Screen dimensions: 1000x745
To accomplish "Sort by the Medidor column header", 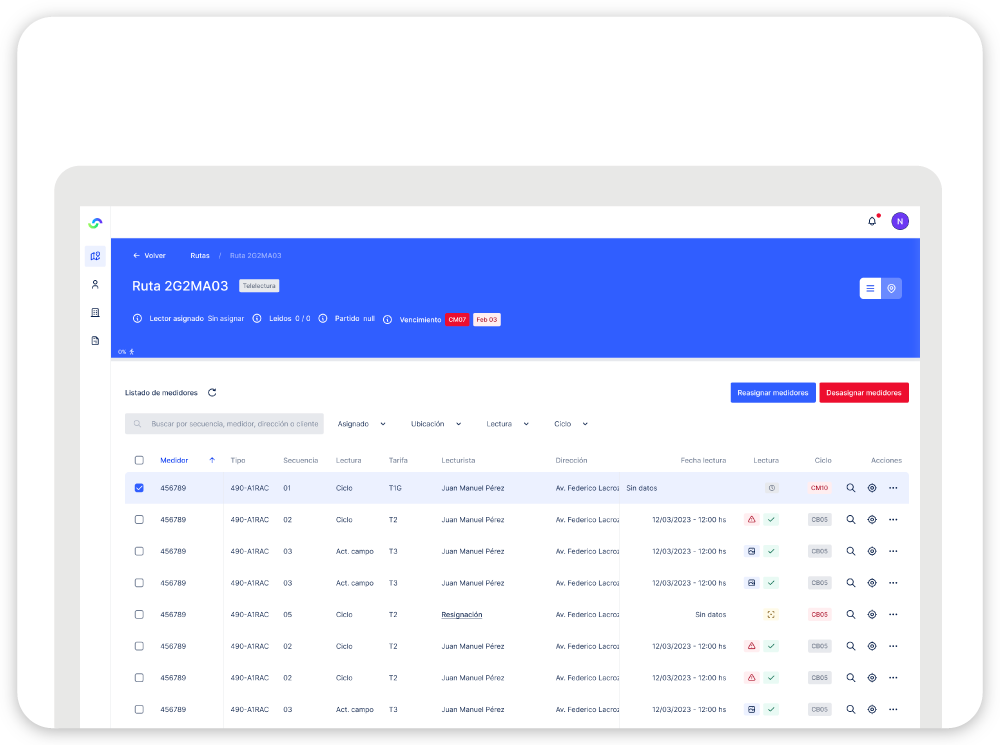I will click(175, 460).
